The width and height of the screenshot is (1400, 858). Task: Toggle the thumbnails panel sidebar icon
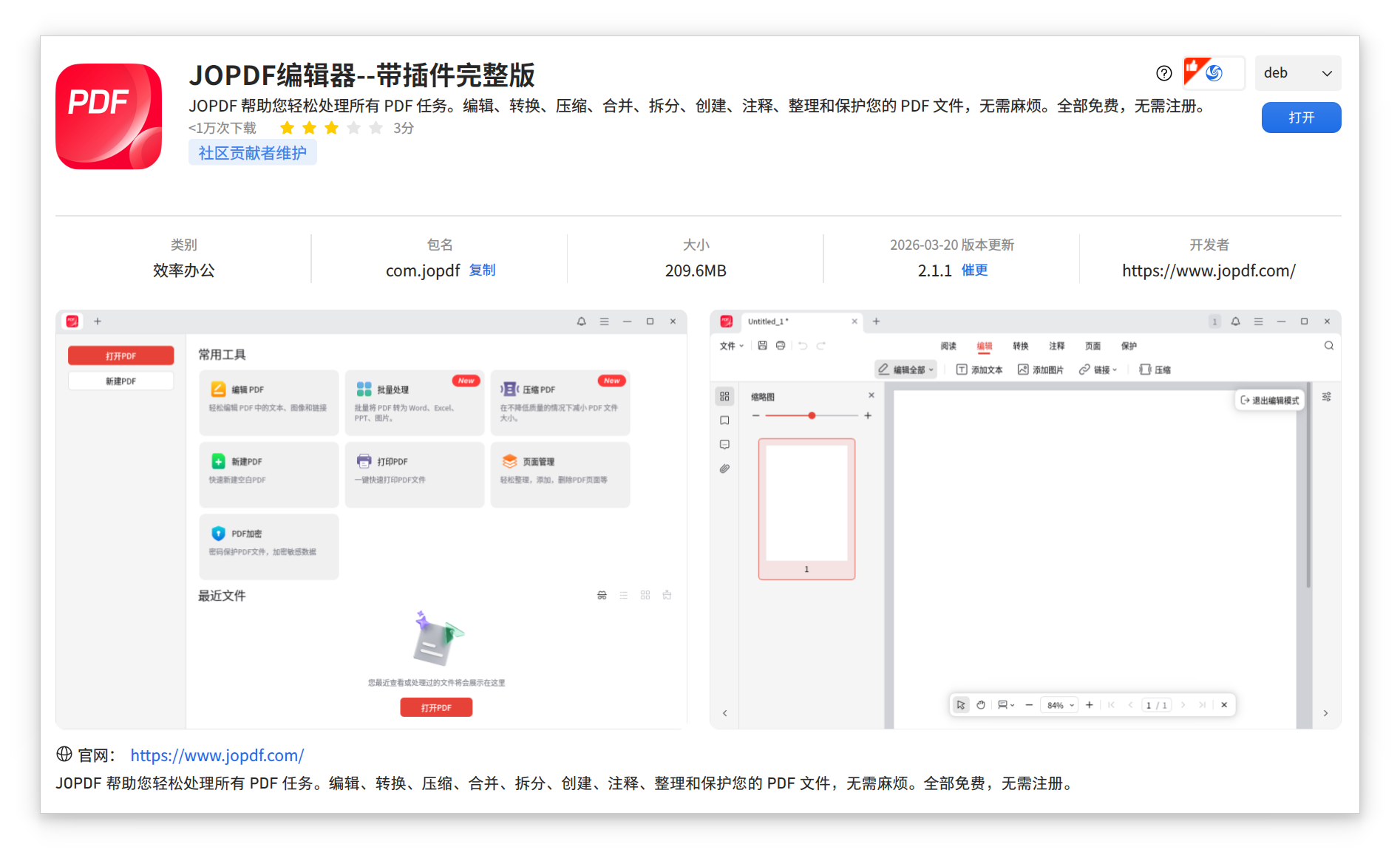(x=724, y=396)
